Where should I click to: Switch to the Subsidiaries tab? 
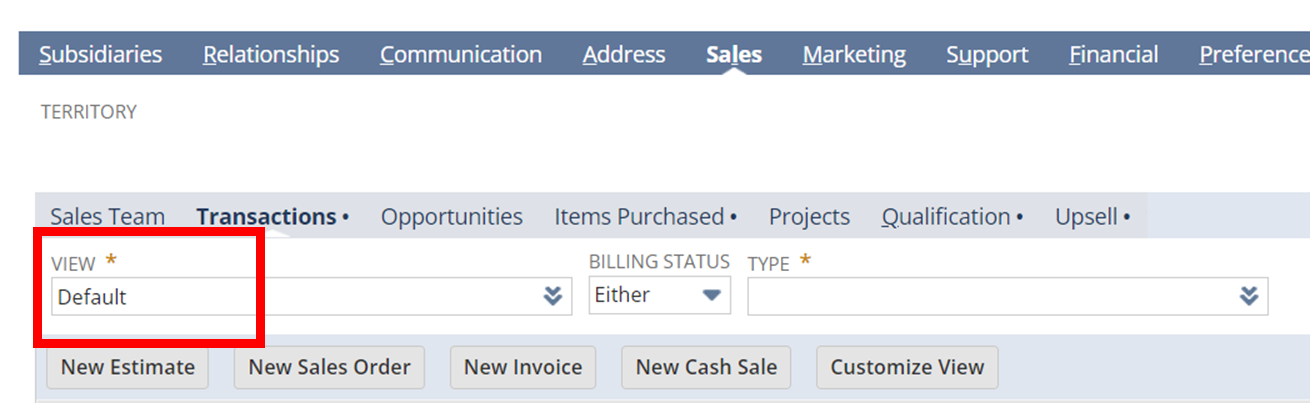coord(101,54)
